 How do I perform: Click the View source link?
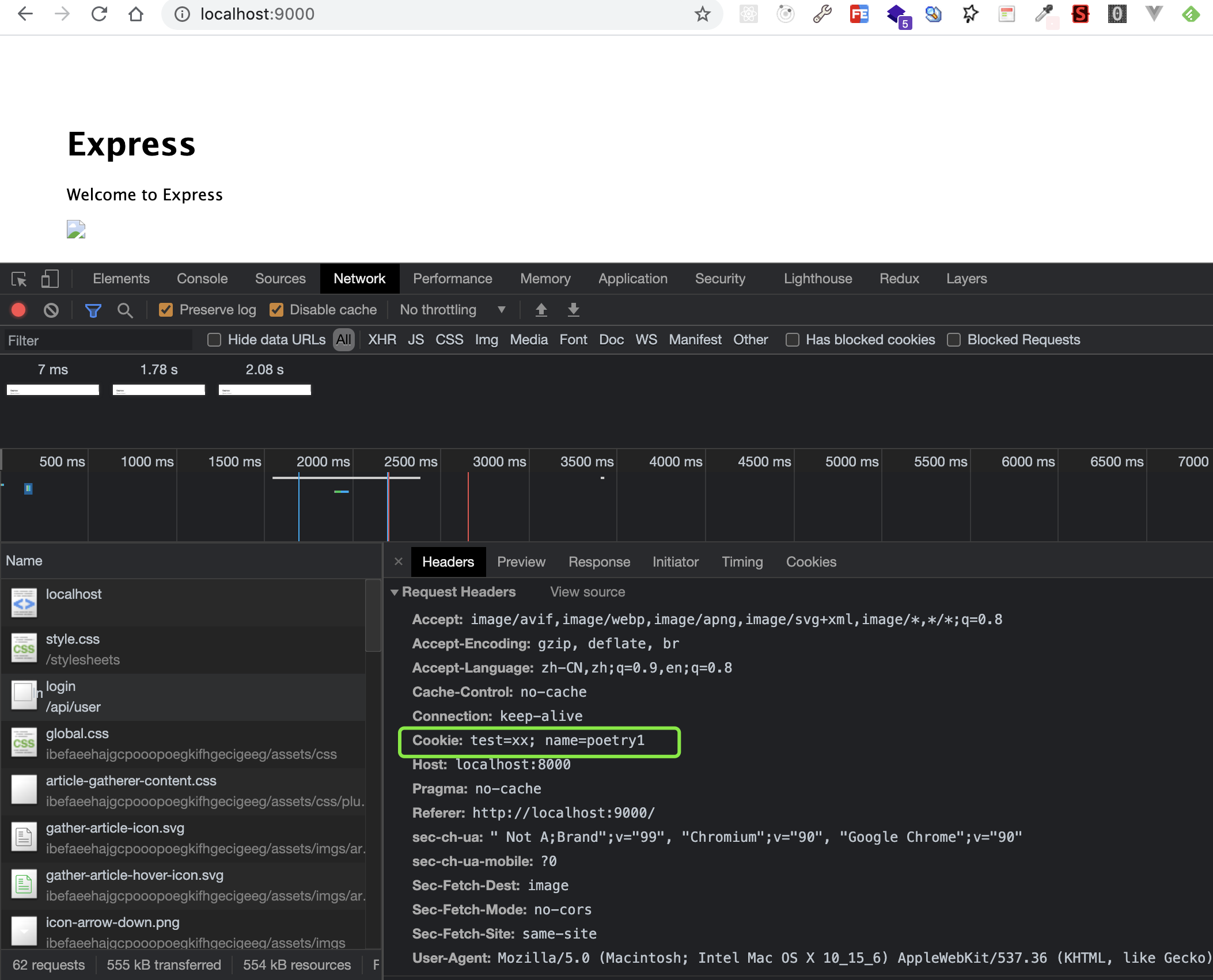pyautogui.click(x=587, y=592)
